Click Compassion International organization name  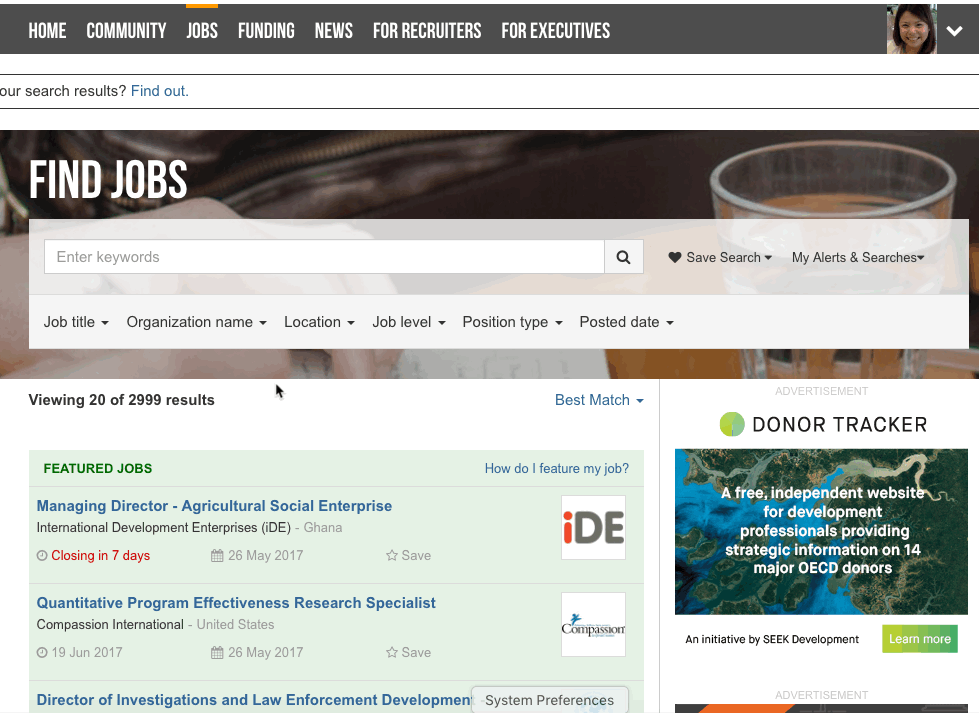[x=110, y=624]
